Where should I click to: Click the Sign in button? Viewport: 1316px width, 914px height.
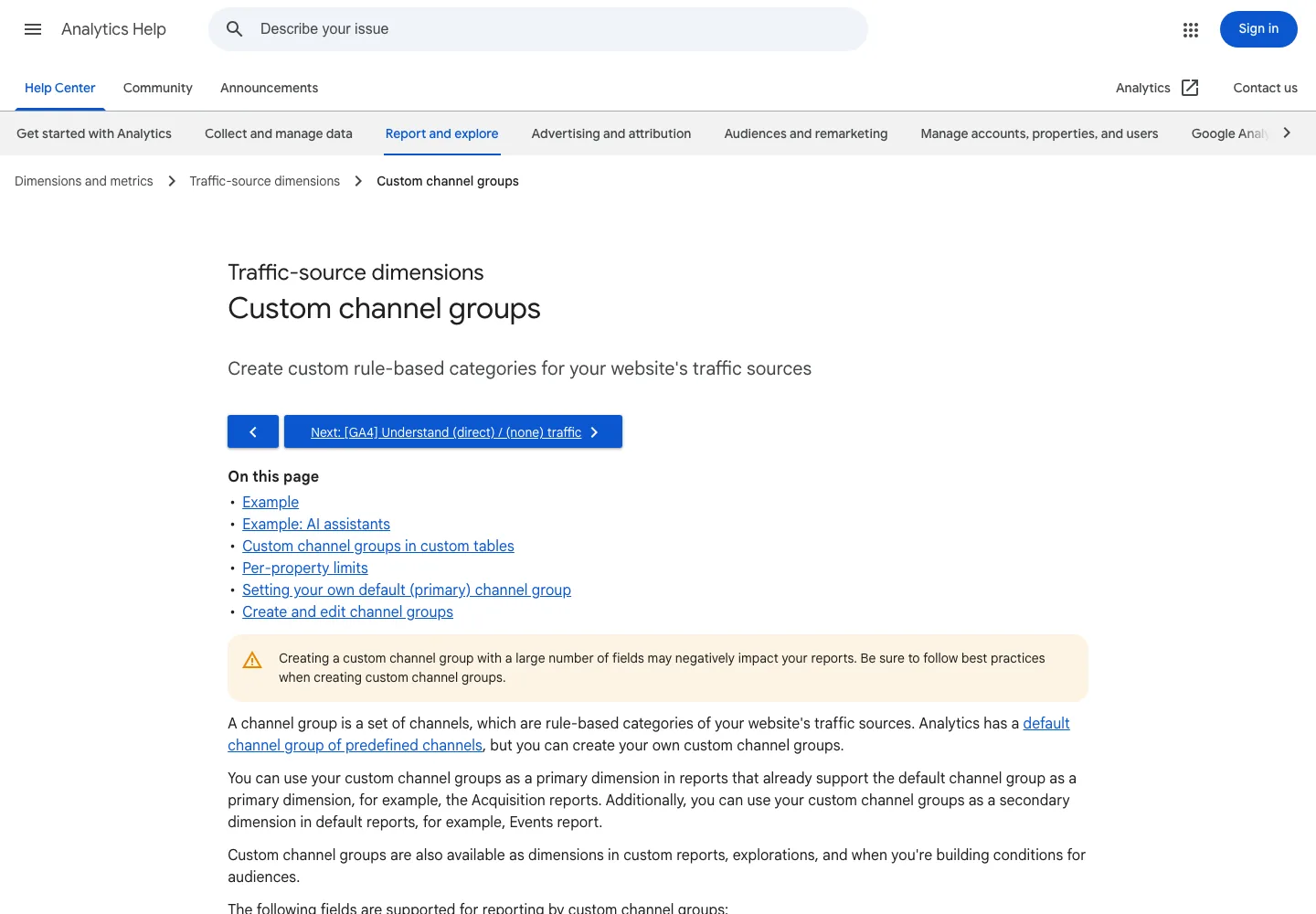tap(1258, 29)
